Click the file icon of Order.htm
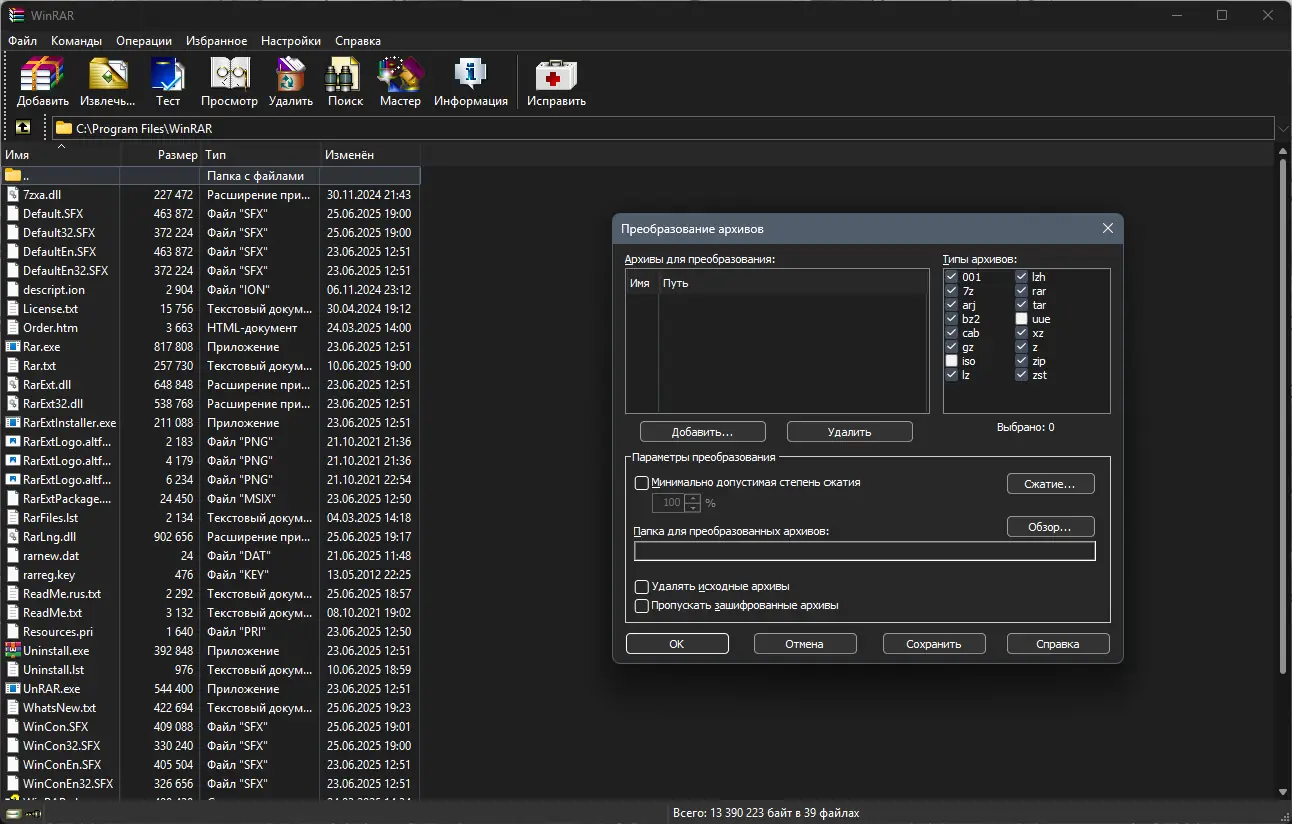1292x824 pixels. [x=13, y=328]
